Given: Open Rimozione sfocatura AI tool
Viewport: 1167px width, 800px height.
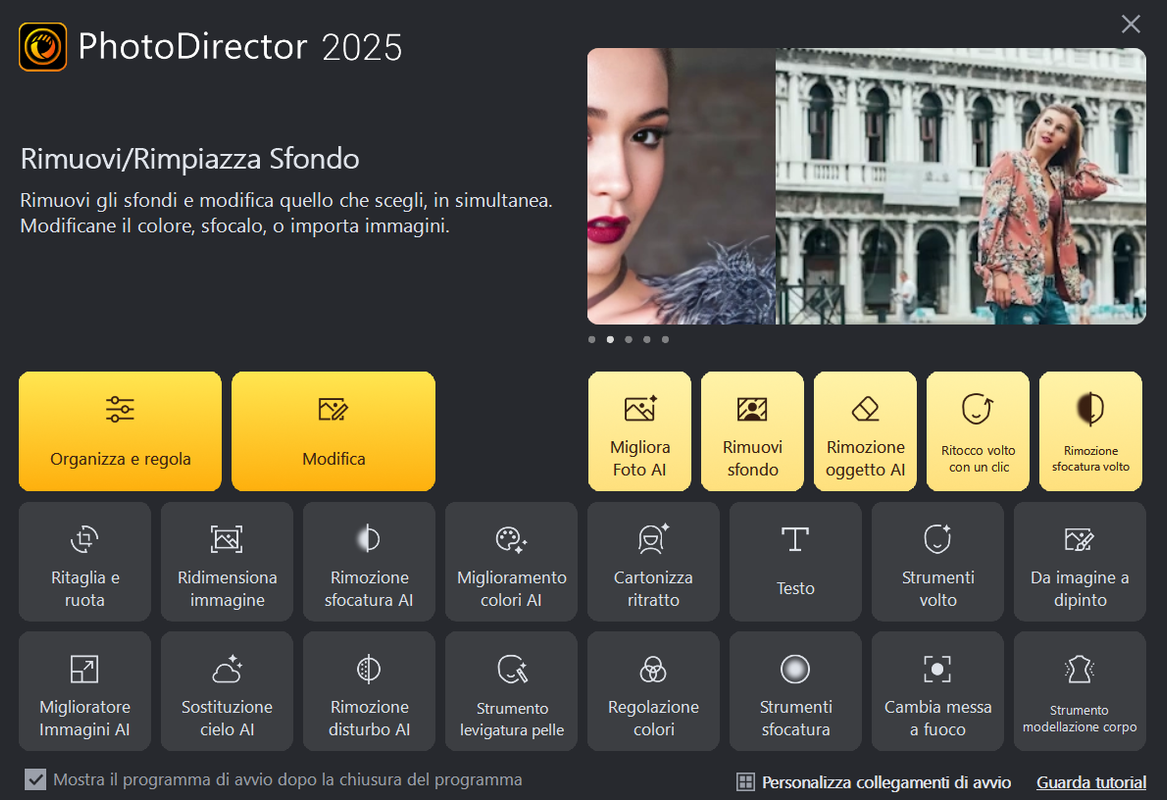Looking at the screenshot, I should coord(369,561).
